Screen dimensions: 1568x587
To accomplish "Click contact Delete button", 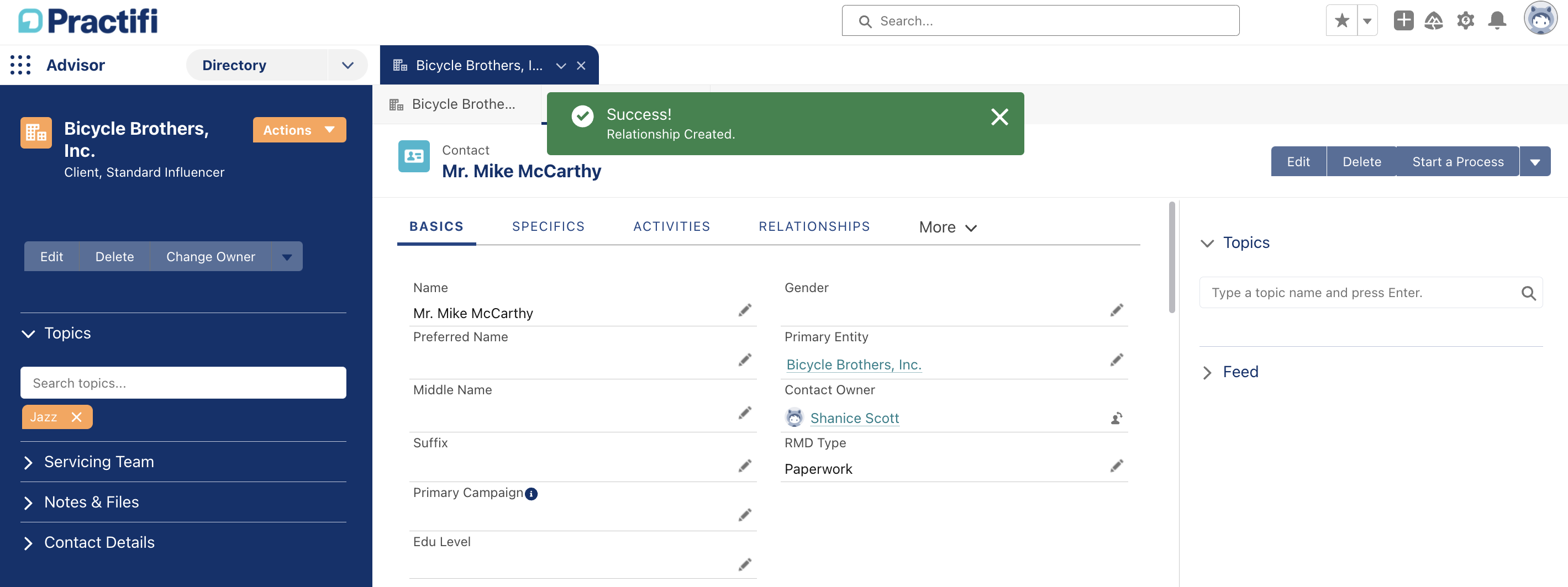I will pos(1362,161).
